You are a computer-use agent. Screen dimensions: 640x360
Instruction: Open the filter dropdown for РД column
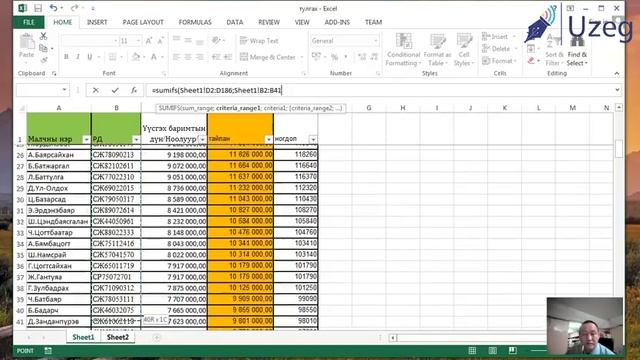(x=136, y=140)
